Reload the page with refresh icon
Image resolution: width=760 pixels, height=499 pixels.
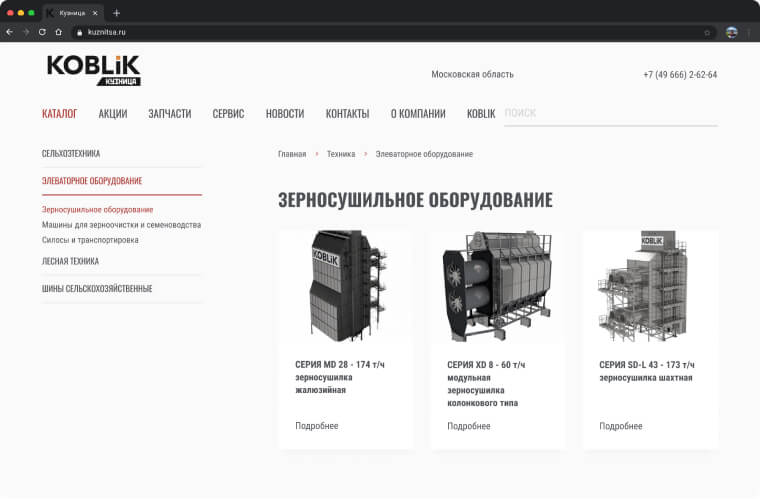pos(42,32)
